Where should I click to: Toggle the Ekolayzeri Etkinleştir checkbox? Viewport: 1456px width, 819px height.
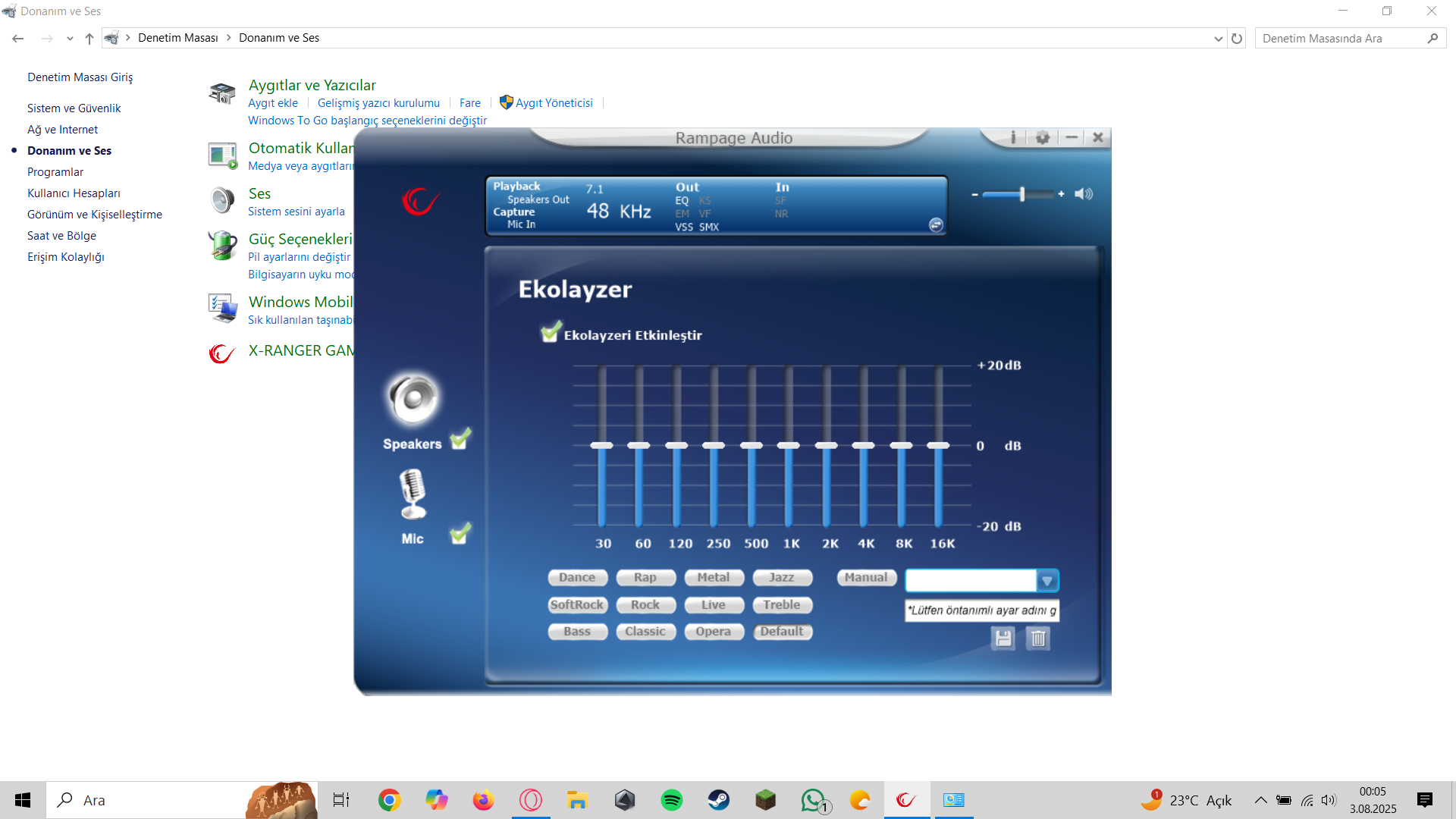[550, 333]
